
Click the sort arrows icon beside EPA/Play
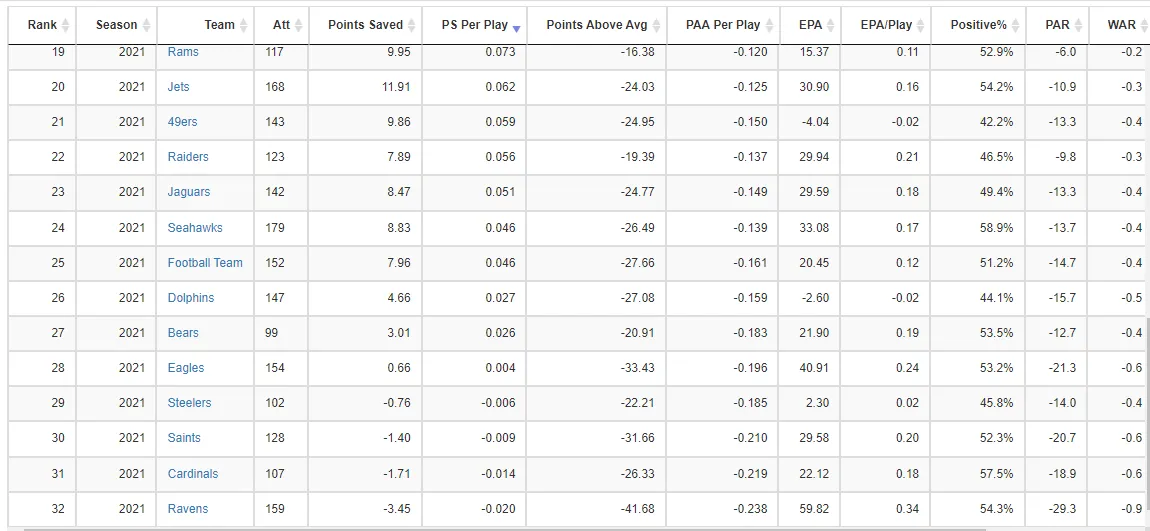[921, 25]
